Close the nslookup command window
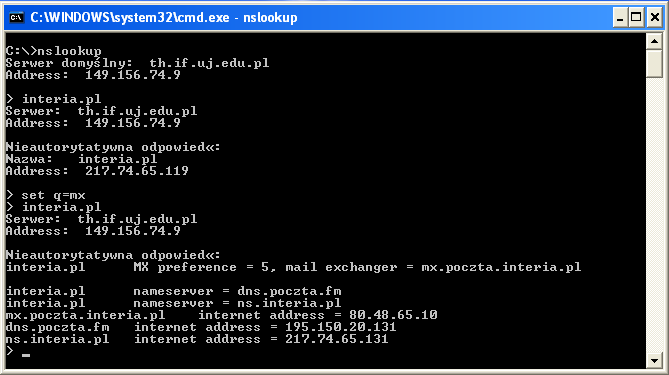 [x=655, y=17]
